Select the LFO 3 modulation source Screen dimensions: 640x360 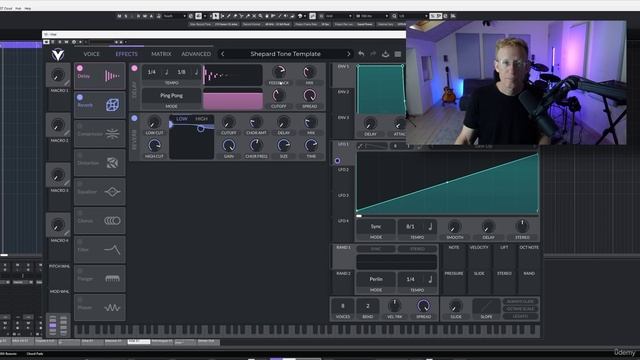[343, 203]
